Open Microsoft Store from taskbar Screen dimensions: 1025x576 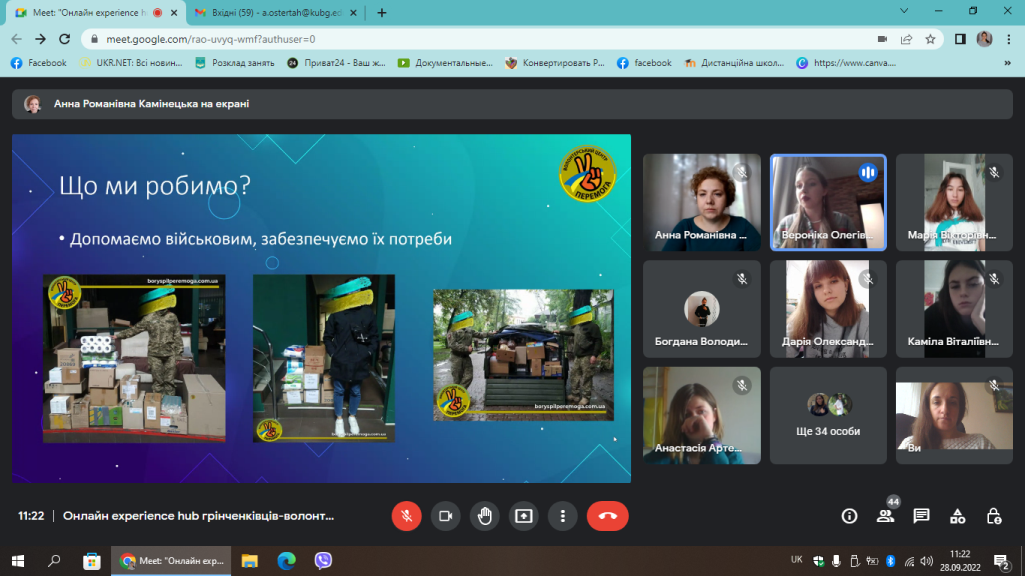(x=92, y=561)
